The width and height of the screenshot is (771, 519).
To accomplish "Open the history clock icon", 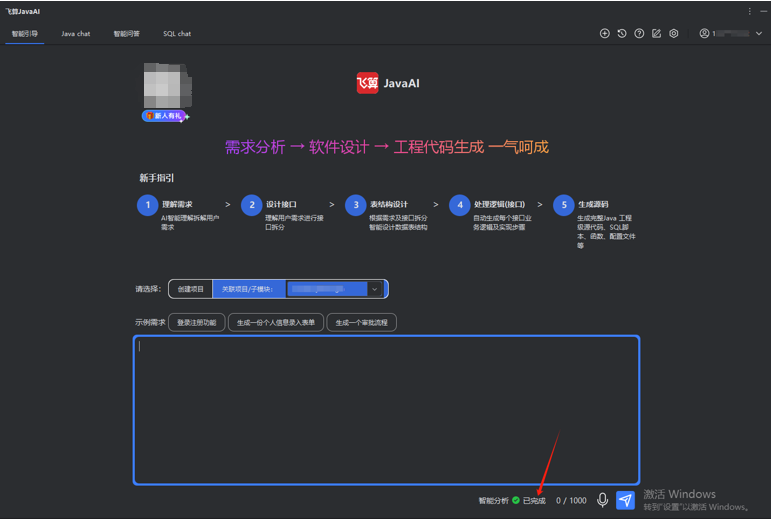I will coord(622,33).
